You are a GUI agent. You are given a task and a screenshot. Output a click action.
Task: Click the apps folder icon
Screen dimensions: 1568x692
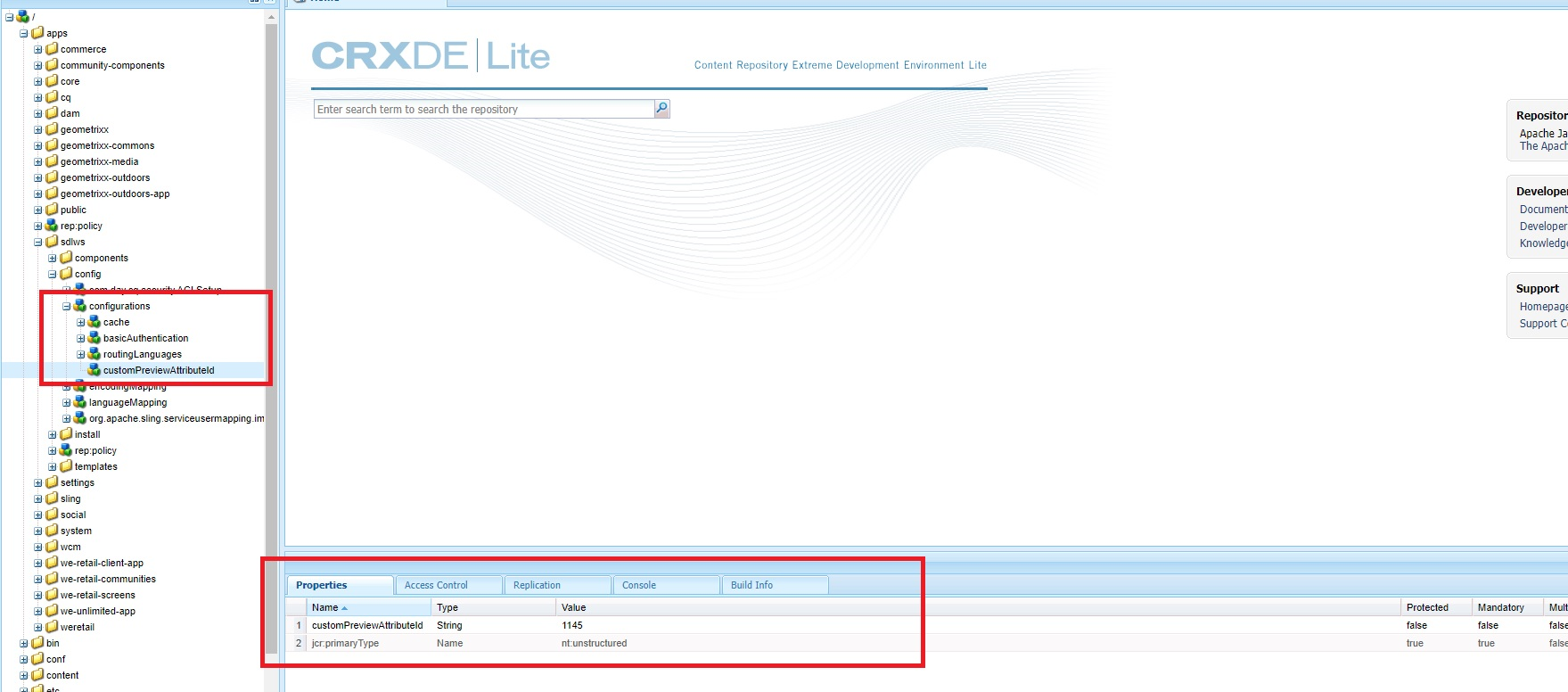[37, 33]
